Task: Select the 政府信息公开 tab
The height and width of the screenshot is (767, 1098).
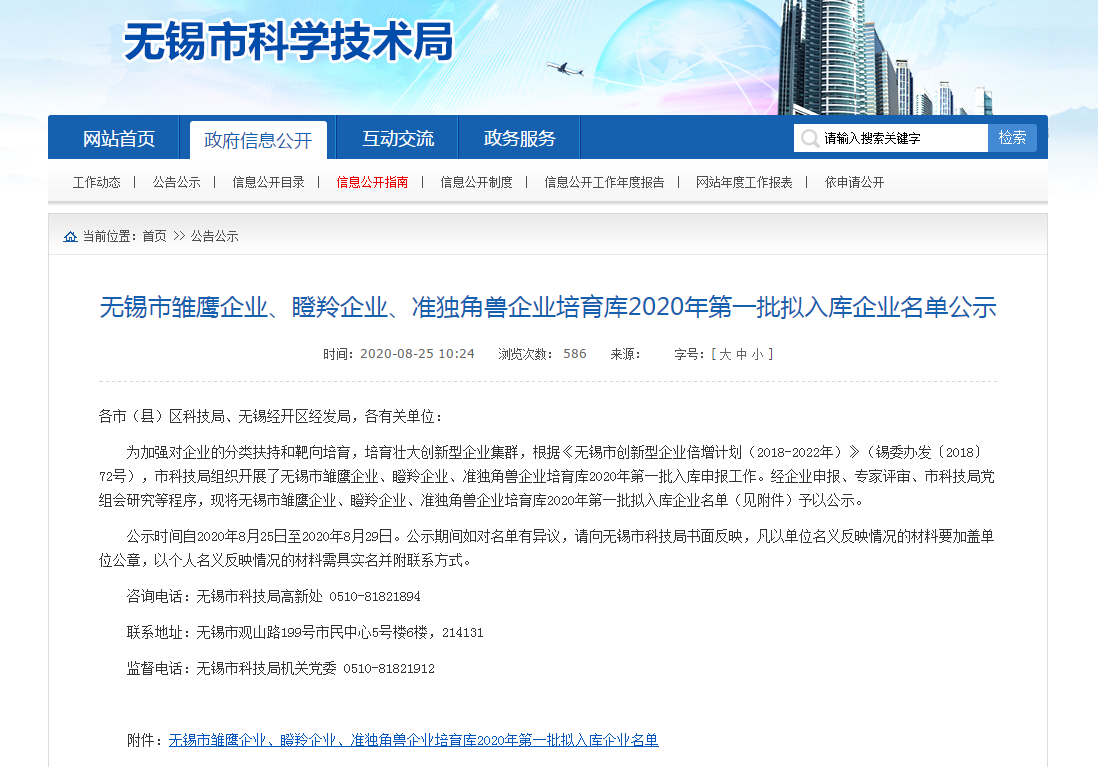Action: pos(258,140)
